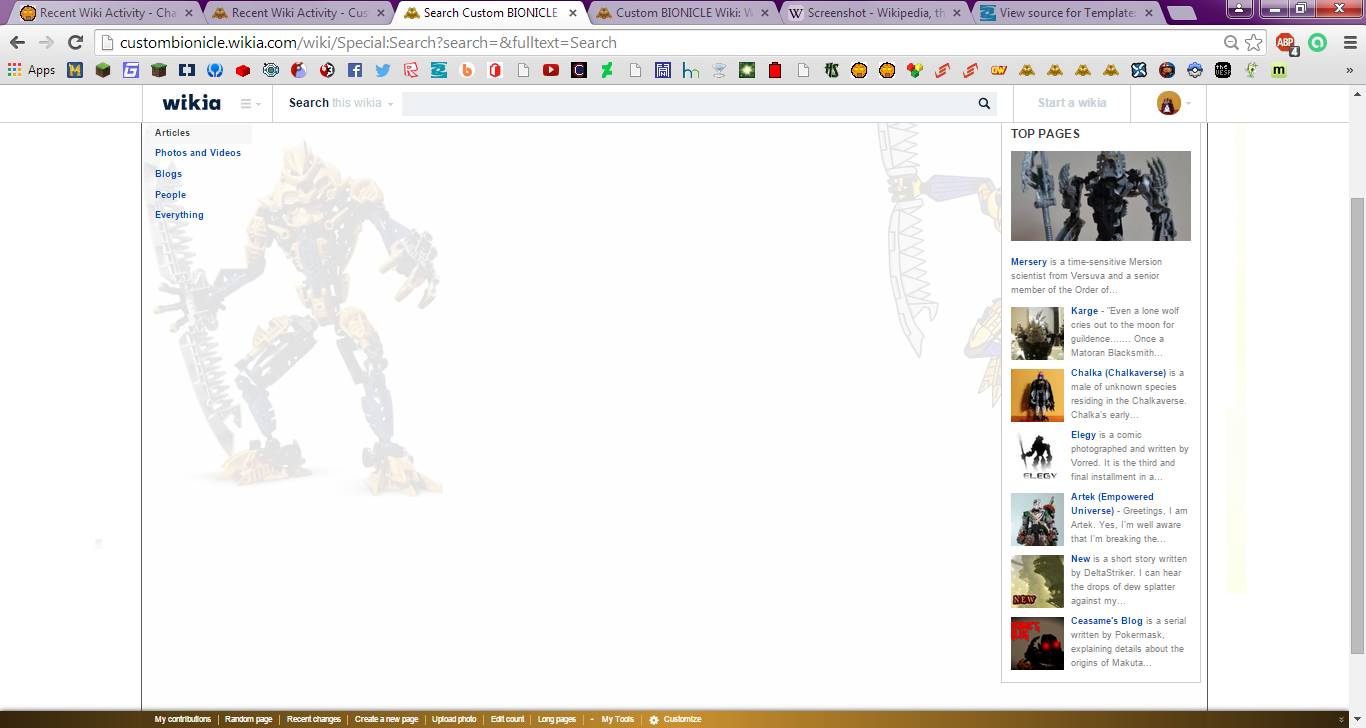Filter search results by Blogs
Viewport: 1366px width, 728px height.
[168, 174]
